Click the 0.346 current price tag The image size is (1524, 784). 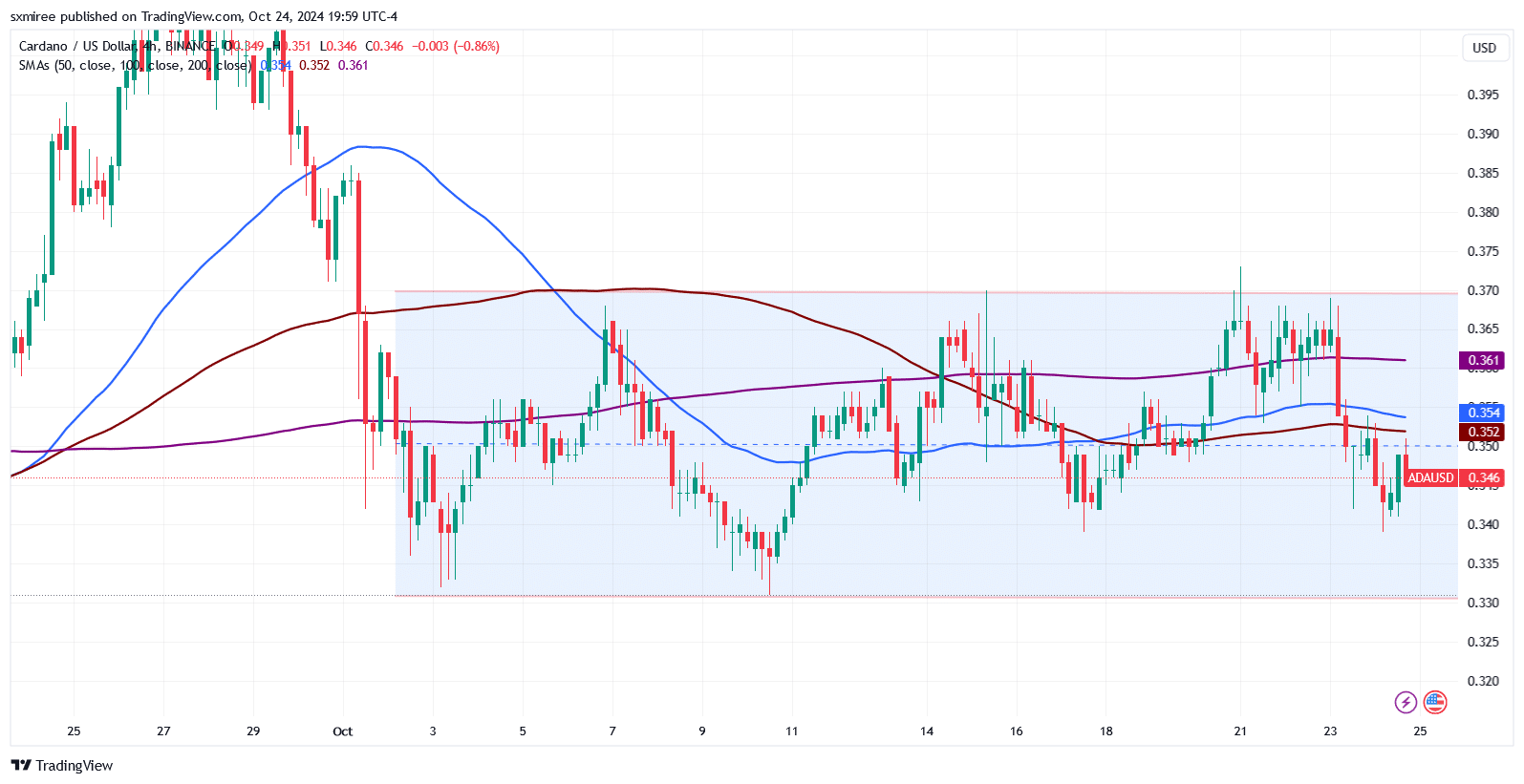point(1483,477)
